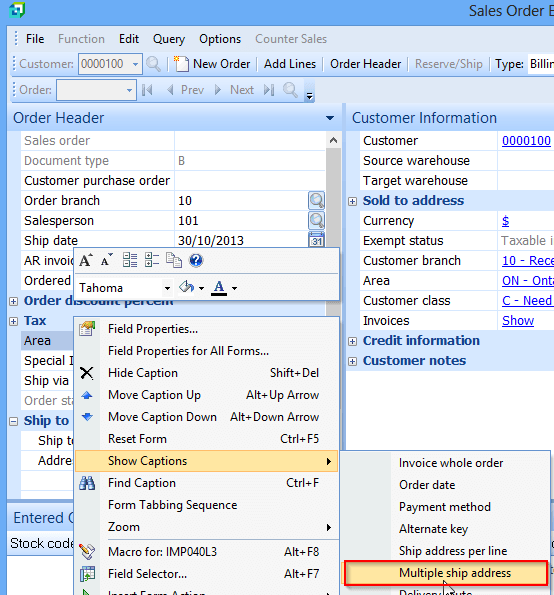Image resolution: width=554 pixels, height=595 pixels.
Task: Open customer 0000100 link
Action: [x=526, y=141]
